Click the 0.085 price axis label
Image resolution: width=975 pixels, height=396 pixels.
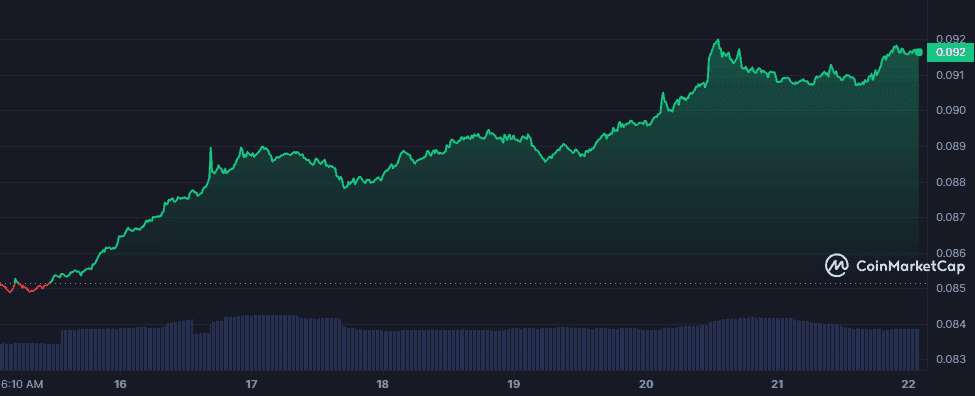click(x=951, y=288)
